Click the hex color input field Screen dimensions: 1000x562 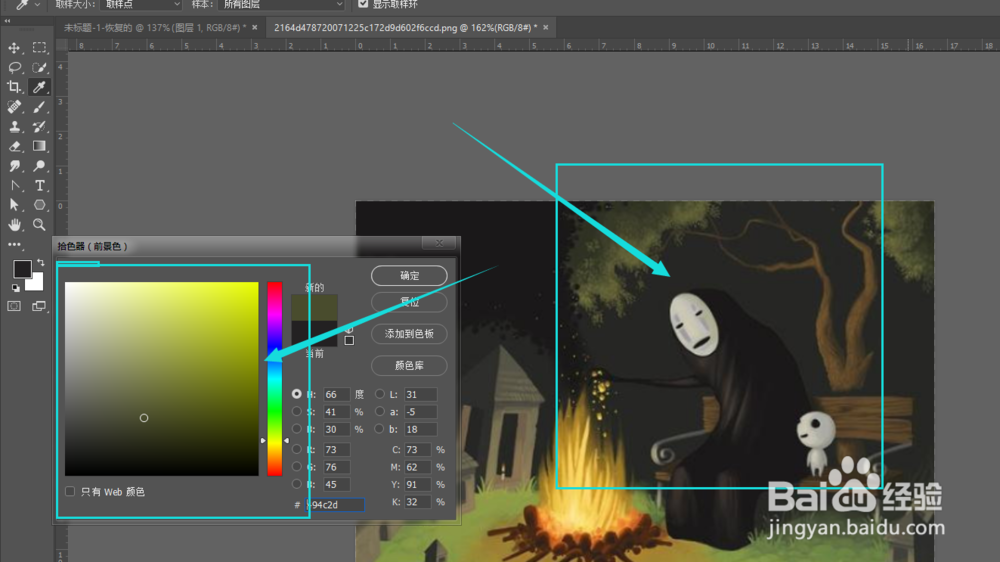335,505
